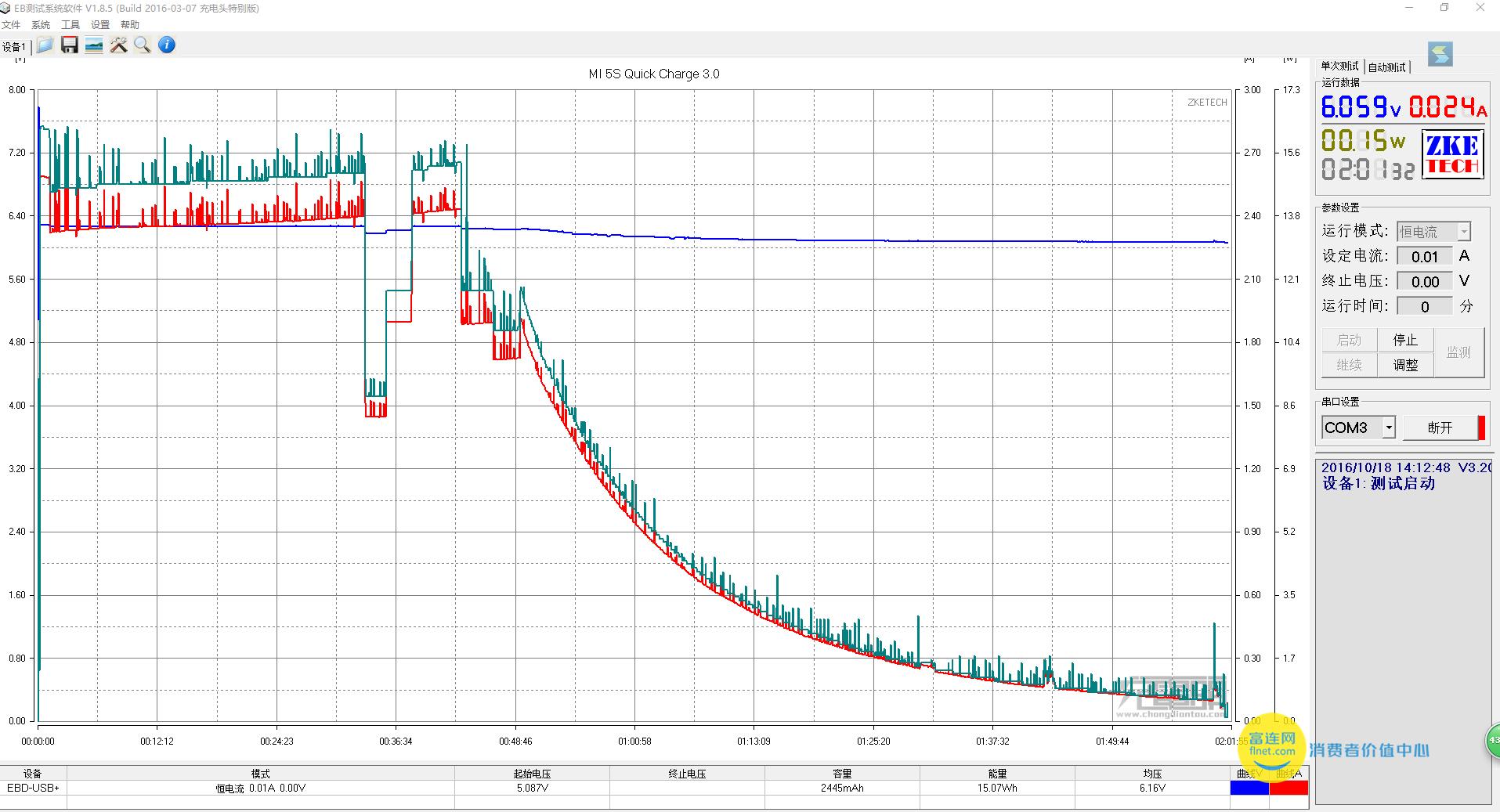Select the 5.087V starting voltage cell

click(x=532, y=788)
